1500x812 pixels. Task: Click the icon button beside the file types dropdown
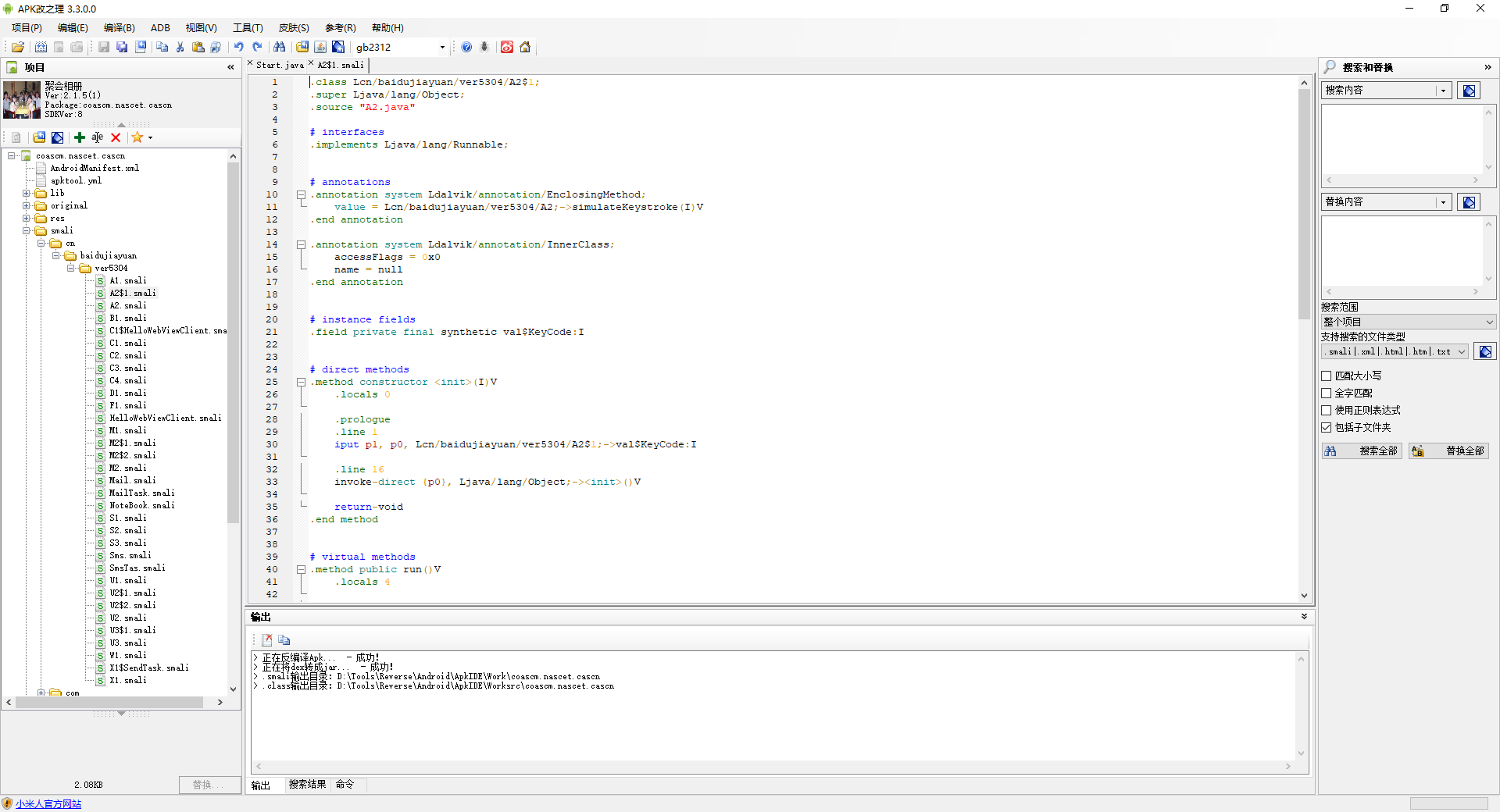pos(1485,351)
